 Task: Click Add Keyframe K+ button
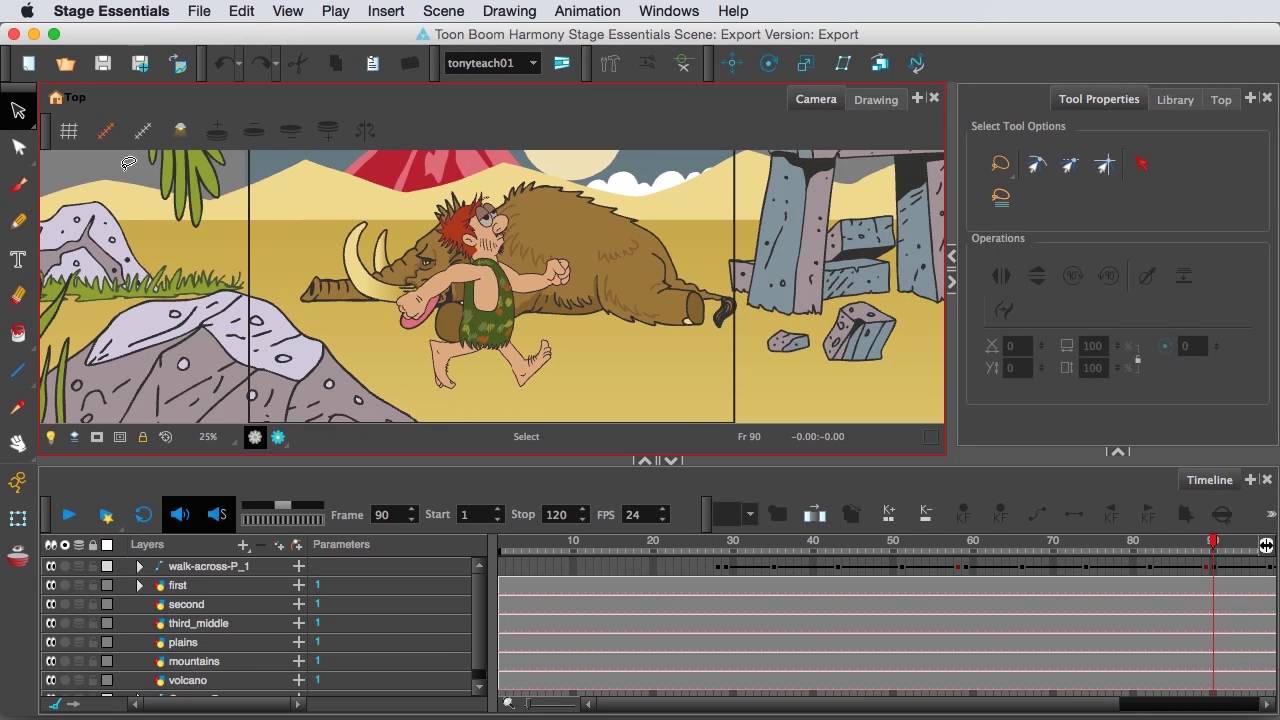(889, 514)
